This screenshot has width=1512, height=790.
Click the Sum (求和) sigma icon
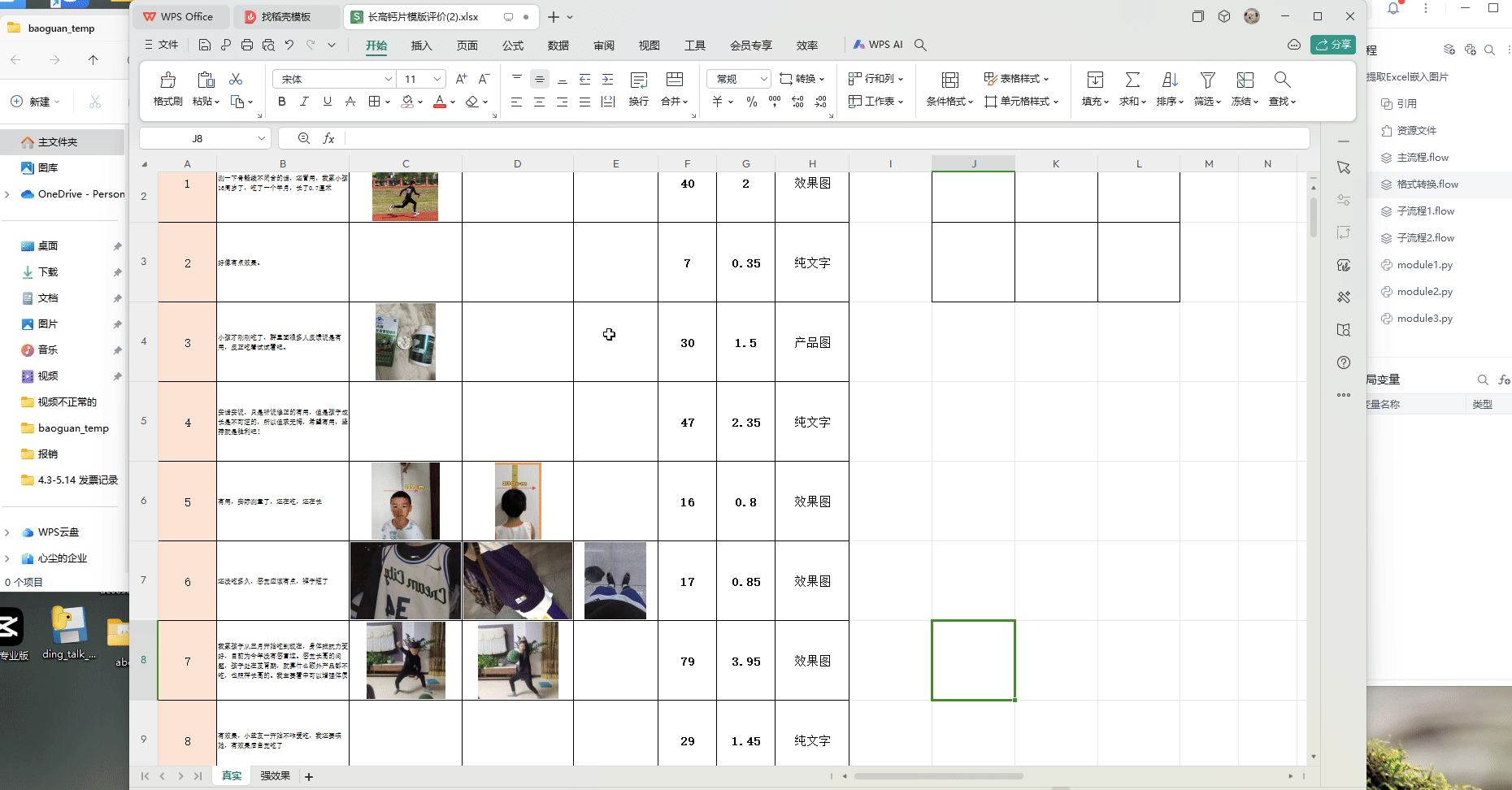[1132, 80]
